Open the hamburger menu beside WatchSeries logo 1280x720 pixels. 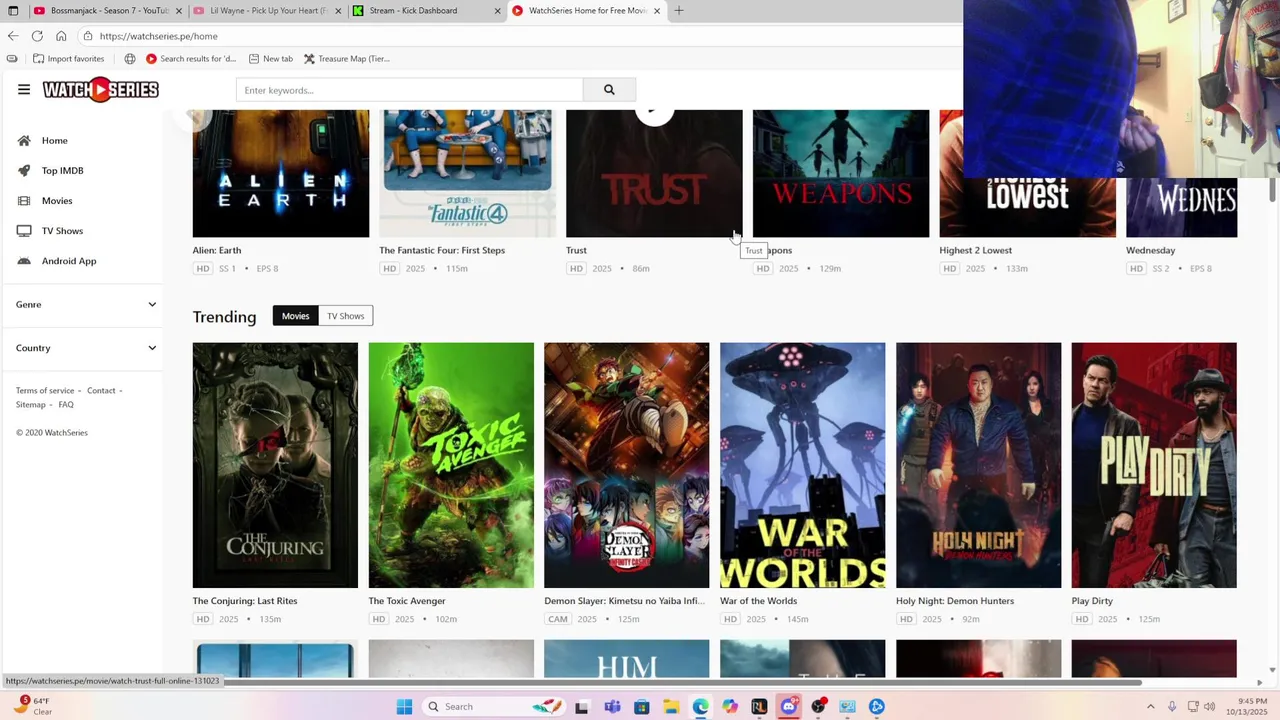(x=24, y=89)
